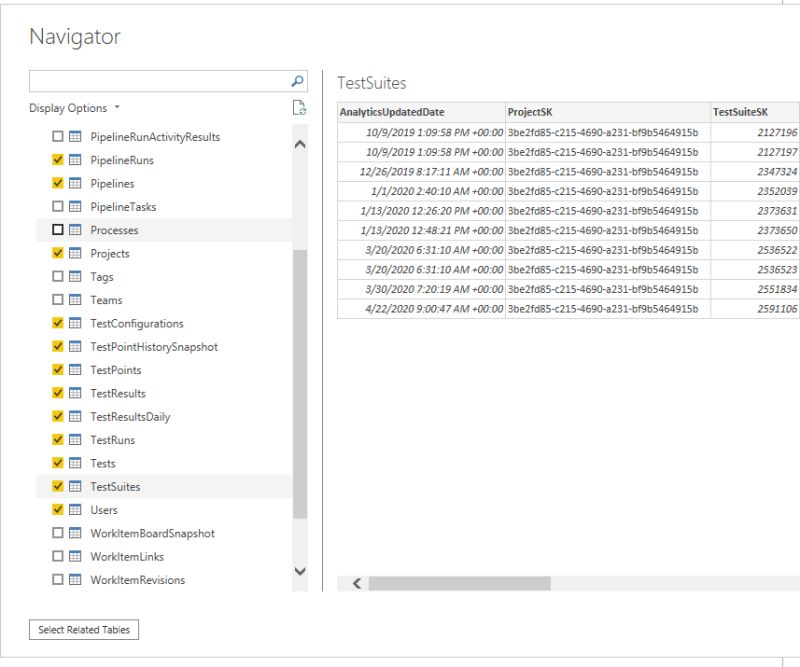Viewport: 800px width, 667px height.
Task: Click the table icon beside PipelineTasks
Action: point(75,206)
